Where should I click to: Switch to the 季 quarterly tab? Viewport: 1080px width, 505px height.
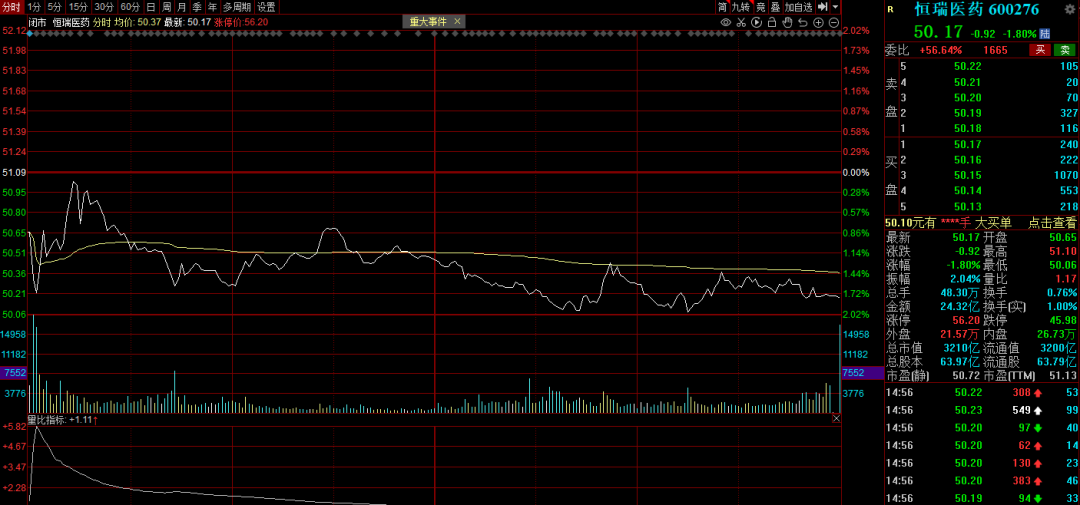pyautogui.click(x=197, y=7)
